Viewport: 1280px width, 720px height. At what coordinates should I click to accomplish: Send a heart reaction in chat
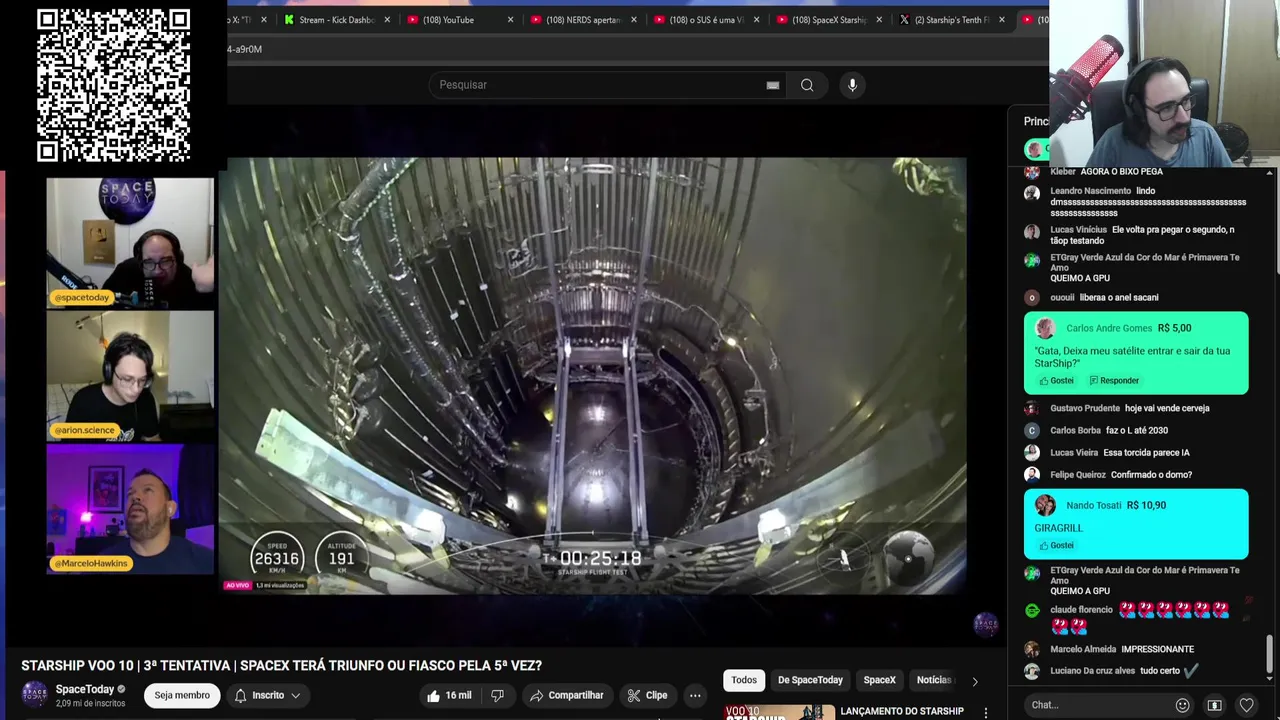(1246, 705)
